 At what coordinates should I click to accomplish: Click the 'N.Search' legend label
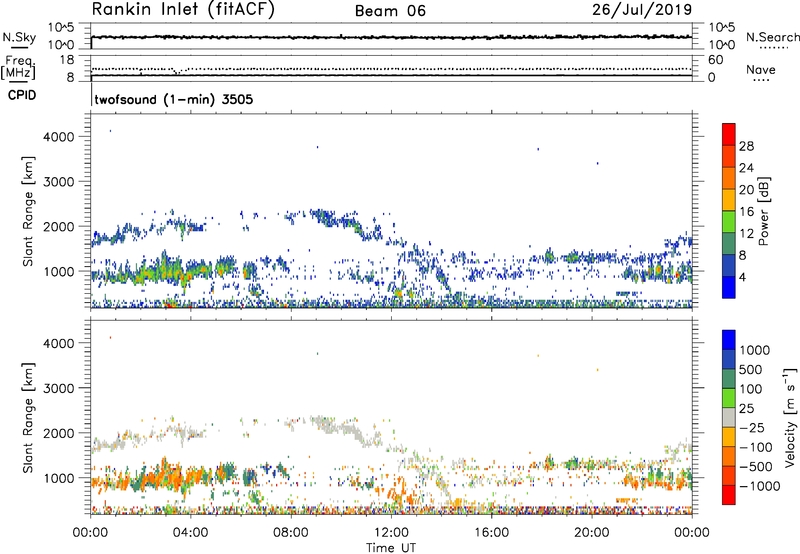tap(772, 37)
